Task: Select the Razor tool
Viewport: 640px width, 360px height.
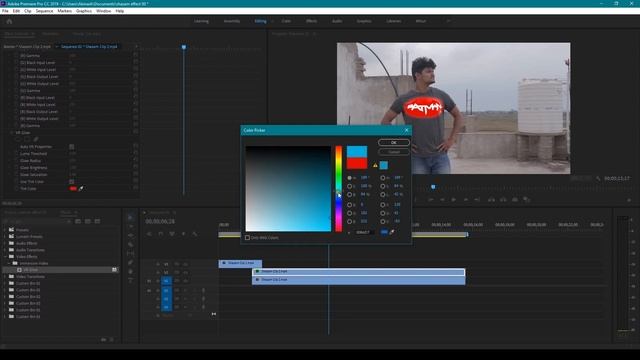Action: (x=131, y=244)
